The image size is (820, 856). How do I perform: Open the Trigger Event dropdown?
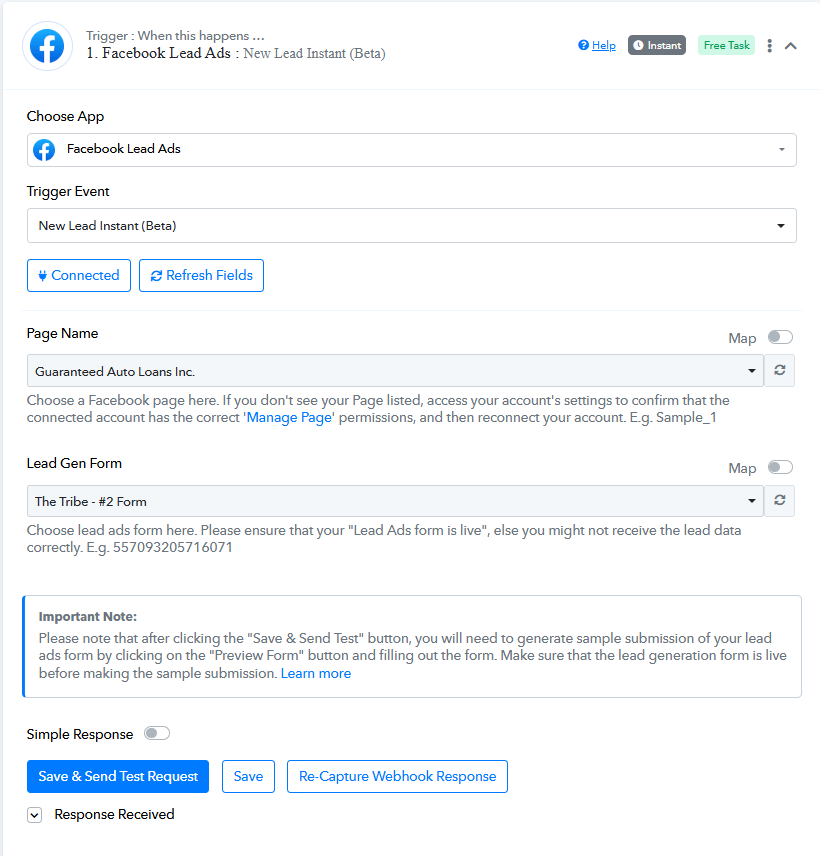click(x=412, y=225)
